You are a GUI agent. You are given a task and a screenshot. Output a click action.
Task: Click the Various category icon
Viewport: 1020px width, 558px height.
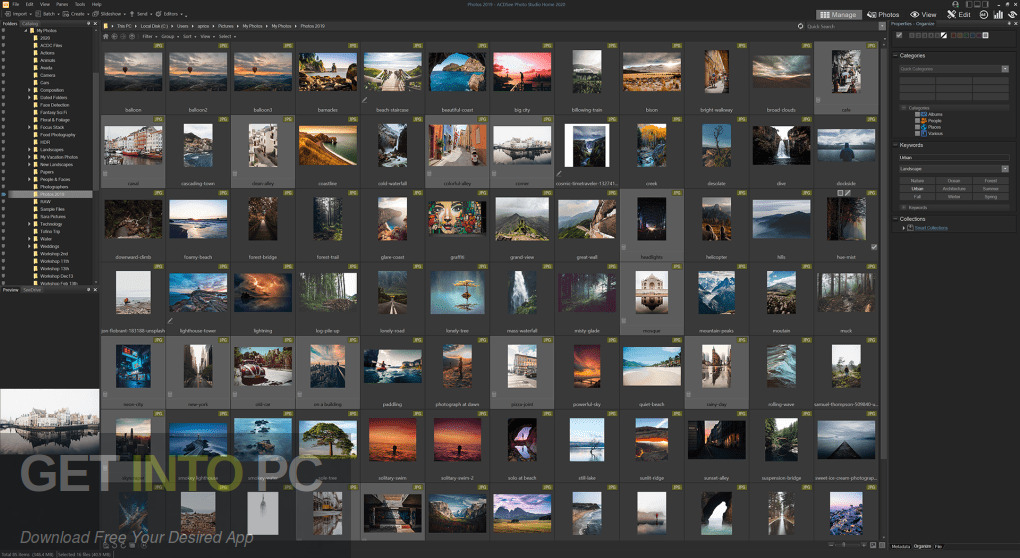click(x=924, y=133)
